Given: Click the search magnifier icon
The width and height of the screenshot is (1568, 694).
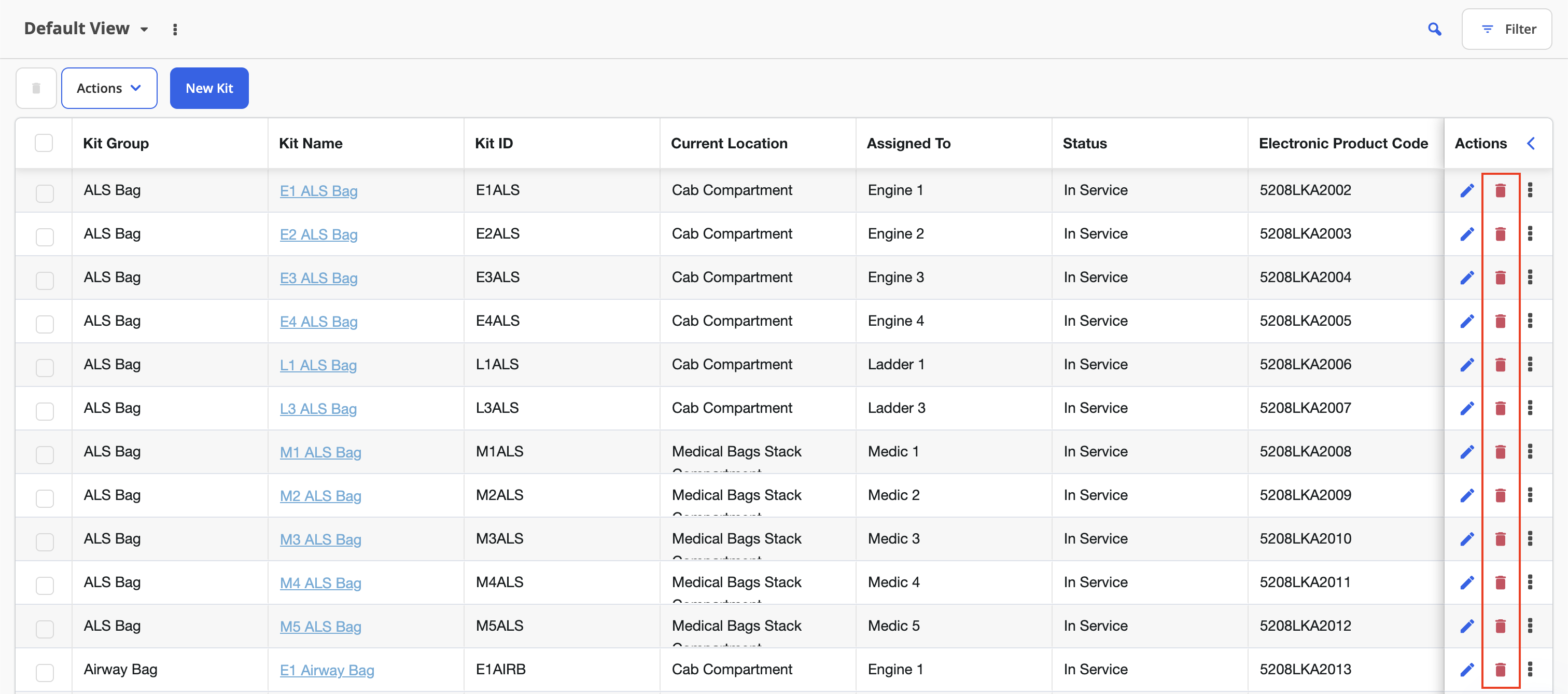Looking at the screenshot, I should (x=1434, y=29).
